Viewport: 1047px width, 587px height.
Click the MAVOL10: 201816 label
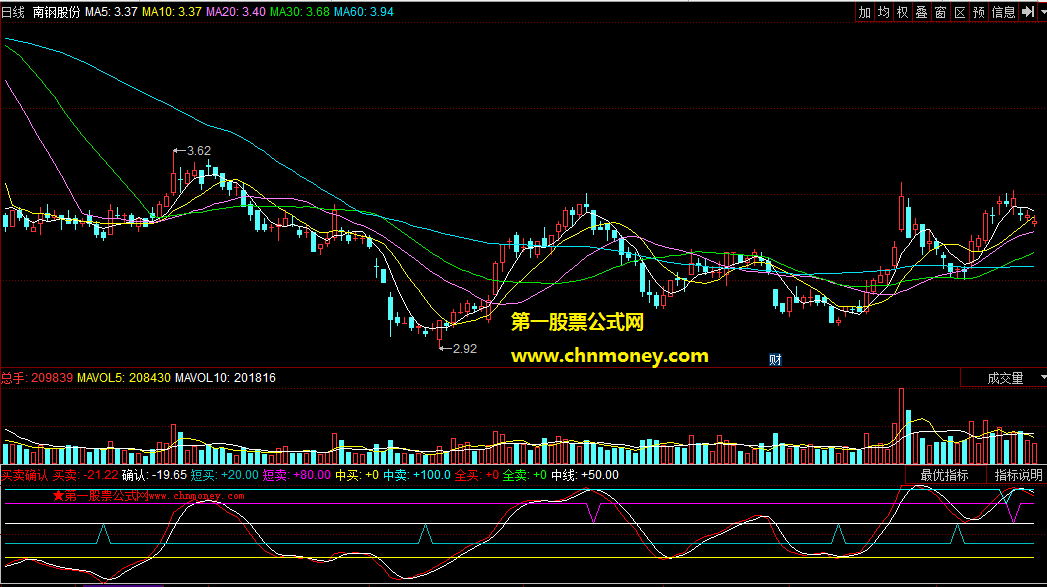pos(225,378)
